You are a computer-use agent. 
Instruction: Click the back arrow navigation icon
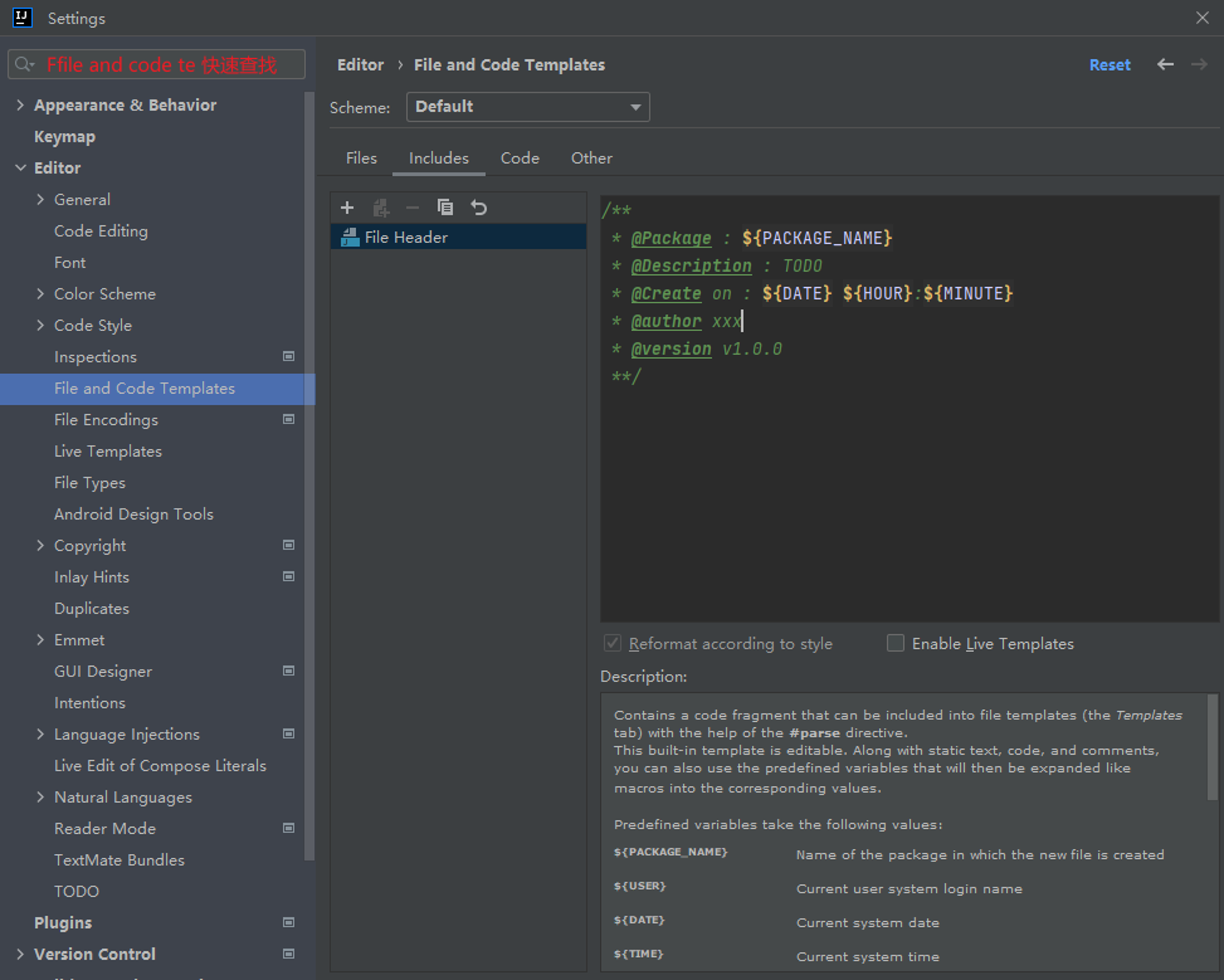(1166, 64)
